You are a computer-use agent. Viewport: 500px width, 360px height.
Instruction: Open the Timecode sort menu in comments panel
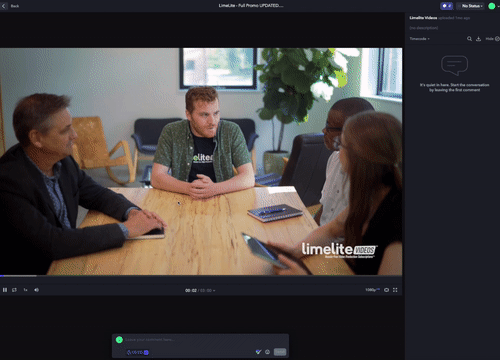point(419,39)
